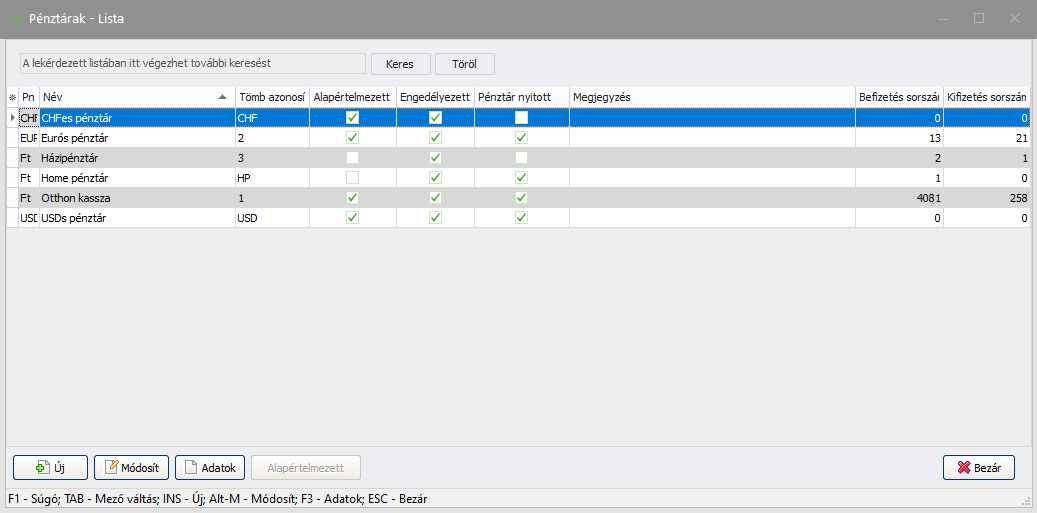Sort by Tömb azonosító column header
This screenshot has width=1037, height=513.
271,97
